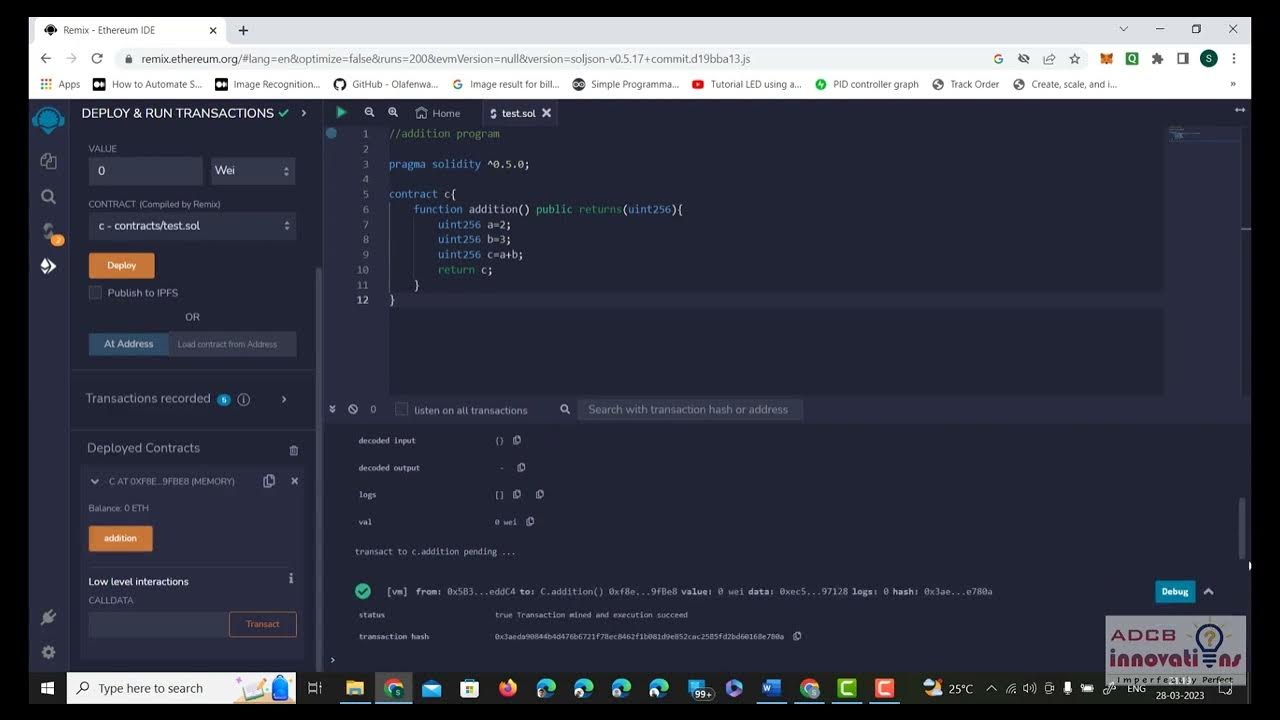
Task: Select the Plugin Manager icon
Action: (x=48, y=617)
